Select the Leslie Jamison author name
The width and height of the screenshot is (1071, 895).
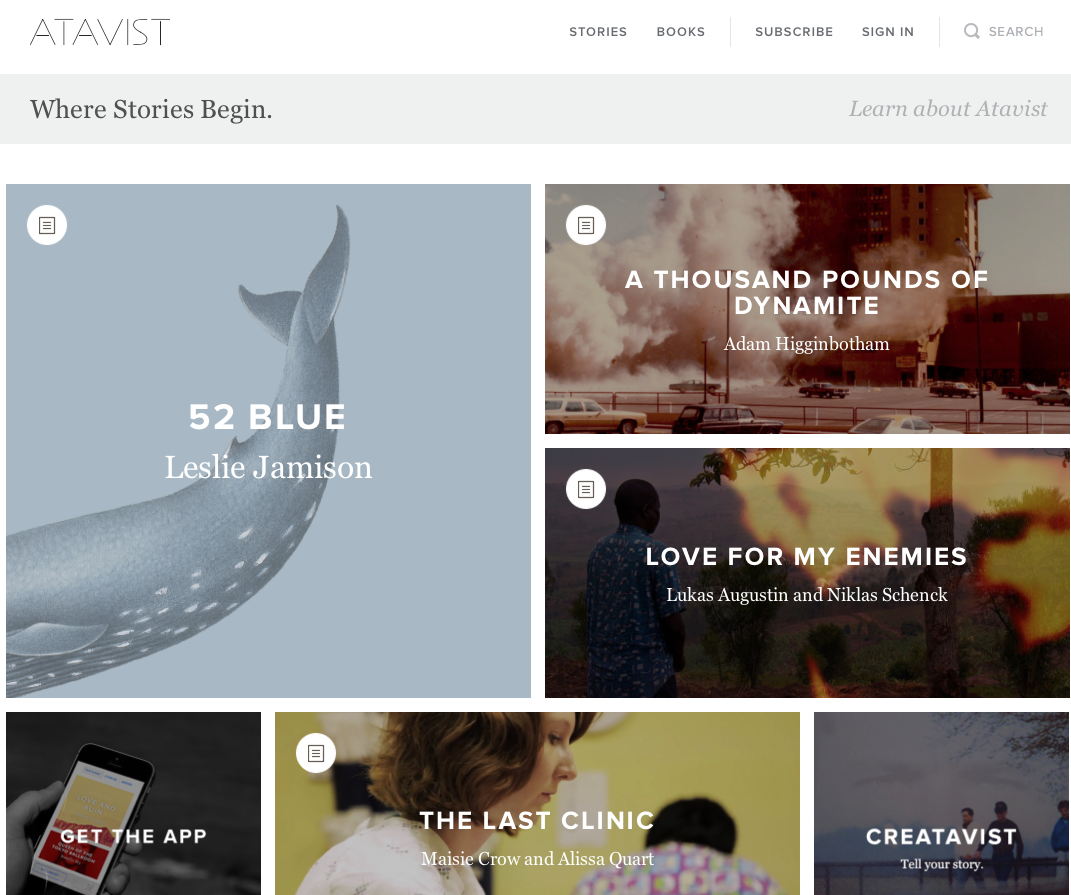(x=268, y=467)
